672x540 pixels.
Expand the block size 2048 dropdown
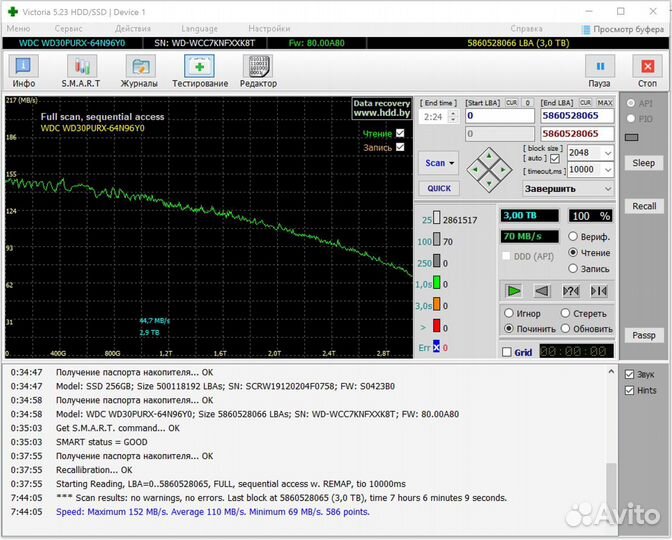[x=607, y=153]
